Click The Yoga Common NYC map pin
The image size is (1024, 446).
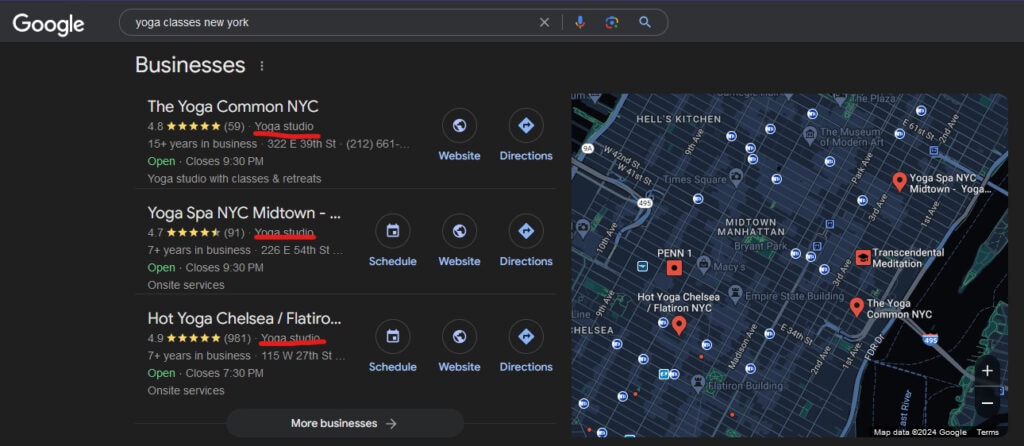click(857, 307)
